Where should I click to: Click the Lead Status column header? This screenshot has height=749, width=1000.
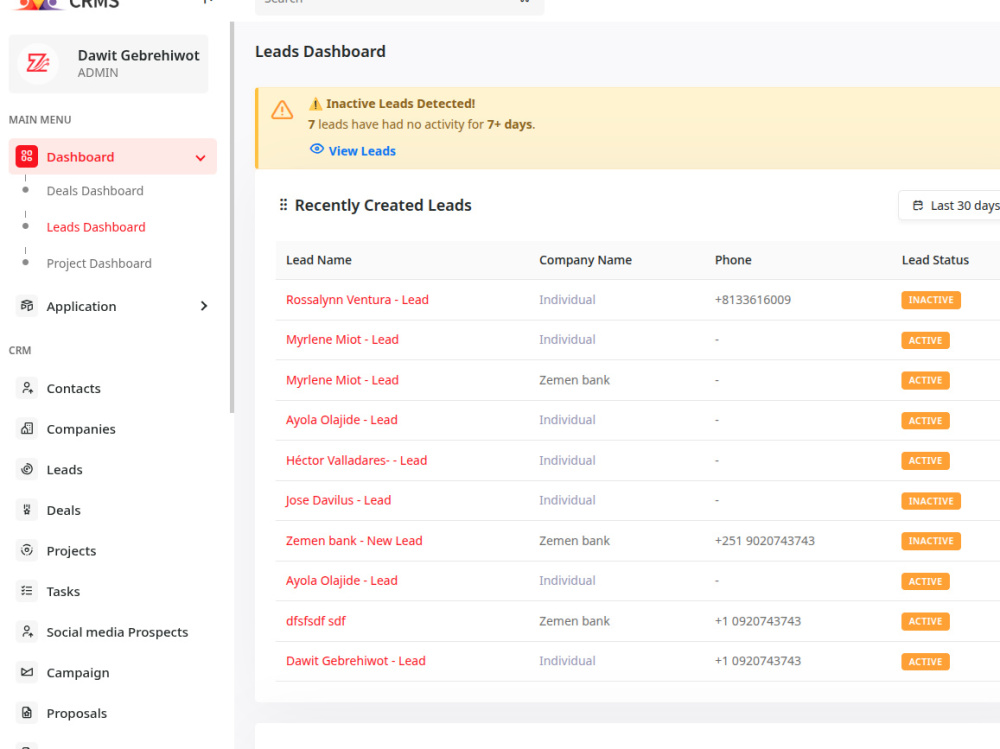click(x=935, y=260)
